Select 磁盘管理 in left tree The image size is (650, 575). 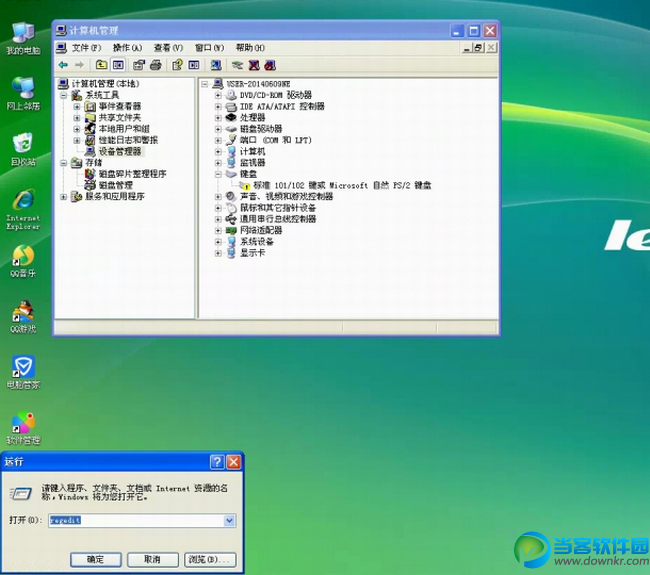click(x=116, y=185)
